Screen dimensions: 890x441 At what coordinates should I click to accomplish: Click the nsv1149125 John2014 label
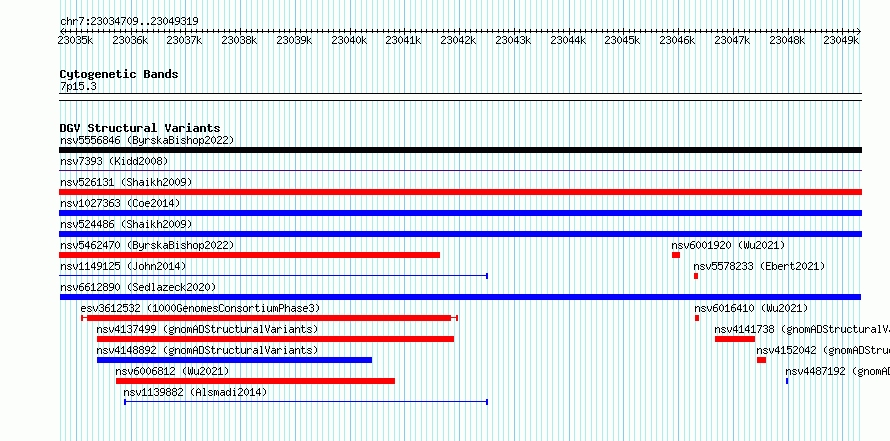[x=123, y=266]
